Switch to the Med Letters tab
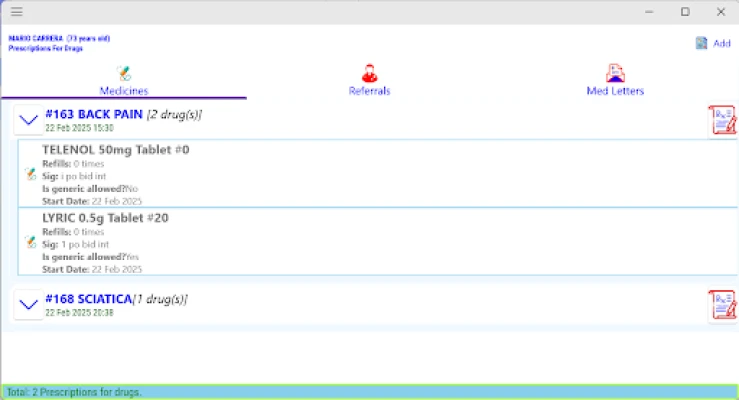Image resolution: width=739 pixels, height=400 pixels. click(x=615, y=81)
